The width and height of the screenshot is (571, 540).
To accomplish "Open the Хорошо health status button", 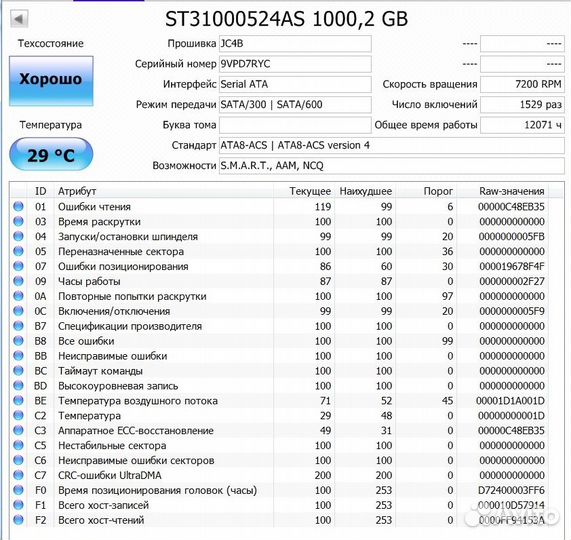I will point(51,81).
